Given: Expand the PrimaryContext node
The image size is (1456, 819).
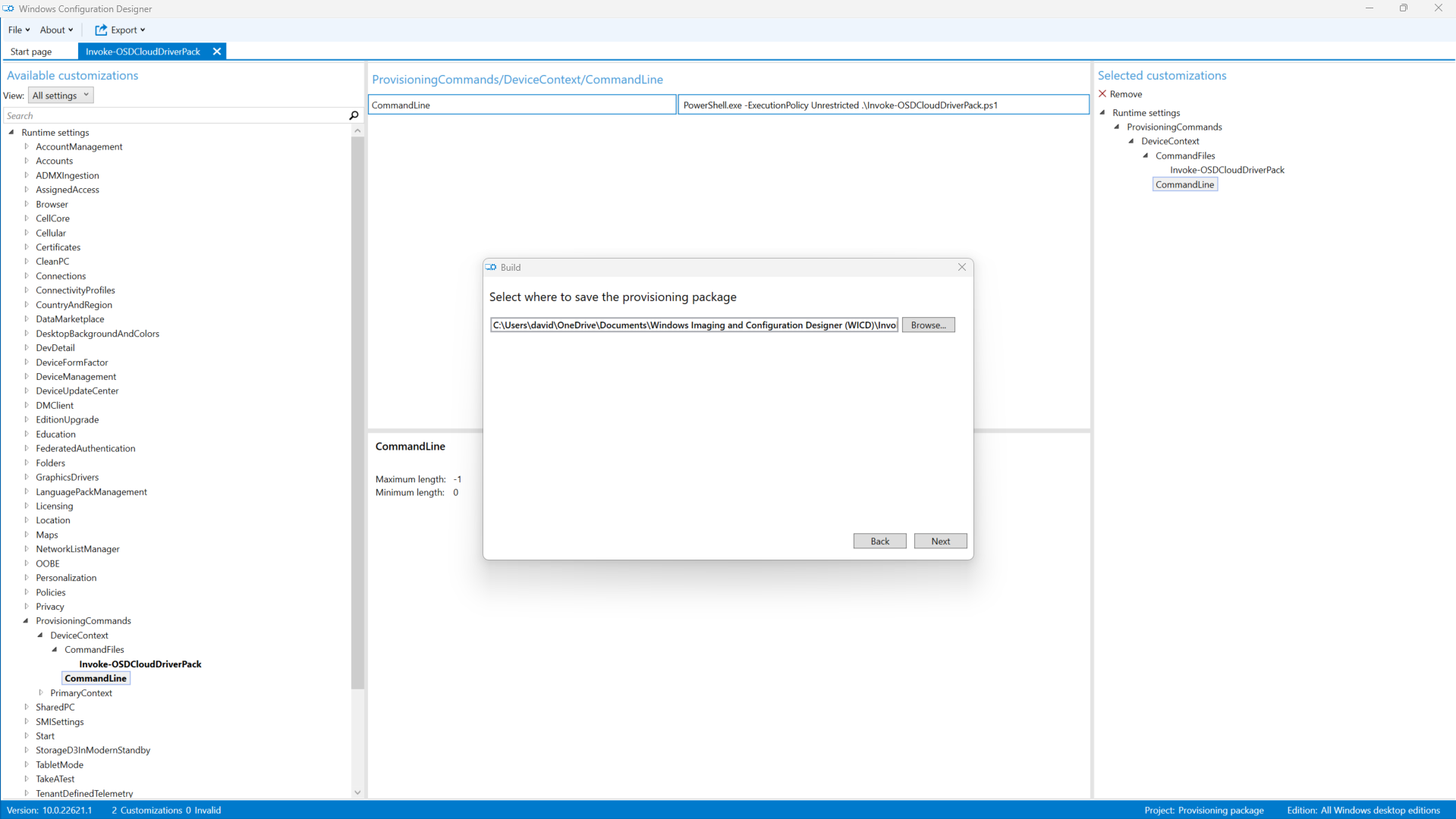Looking at the screenshot, I should coord(41,692).
